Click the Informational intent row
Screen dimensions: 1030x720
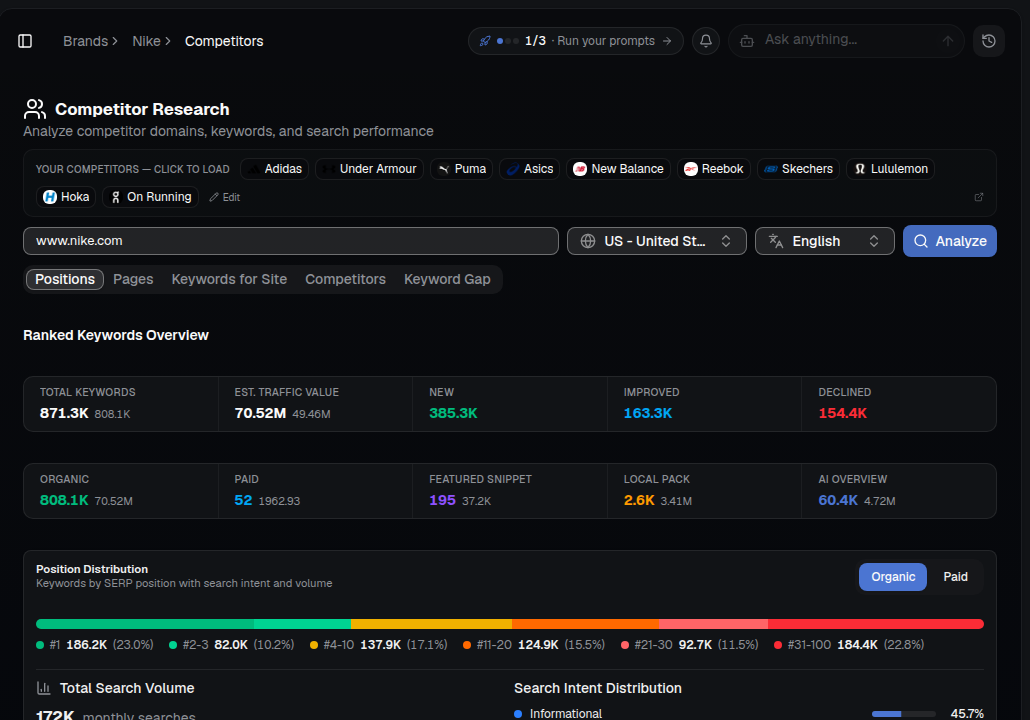click(749, 713)
